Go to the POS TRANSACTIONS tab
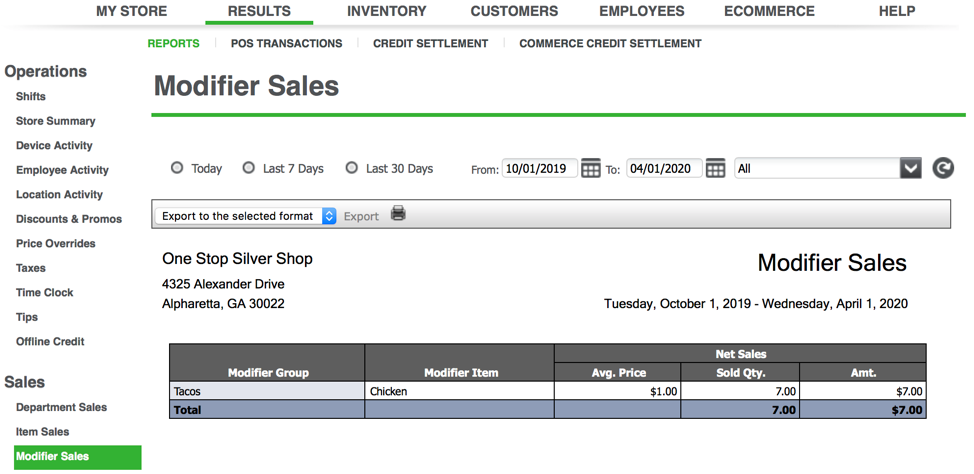The image size is (974, 474). click(286, 43)
